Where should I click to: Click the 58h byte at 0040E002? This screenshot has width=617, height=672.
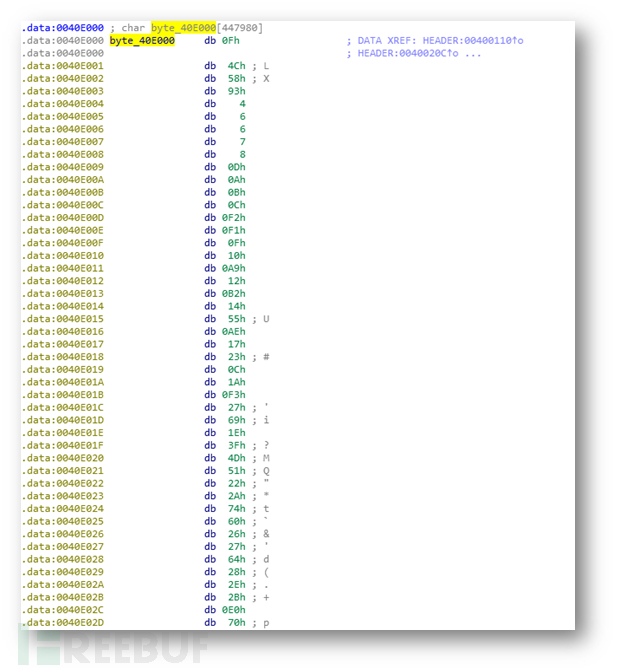238,78
